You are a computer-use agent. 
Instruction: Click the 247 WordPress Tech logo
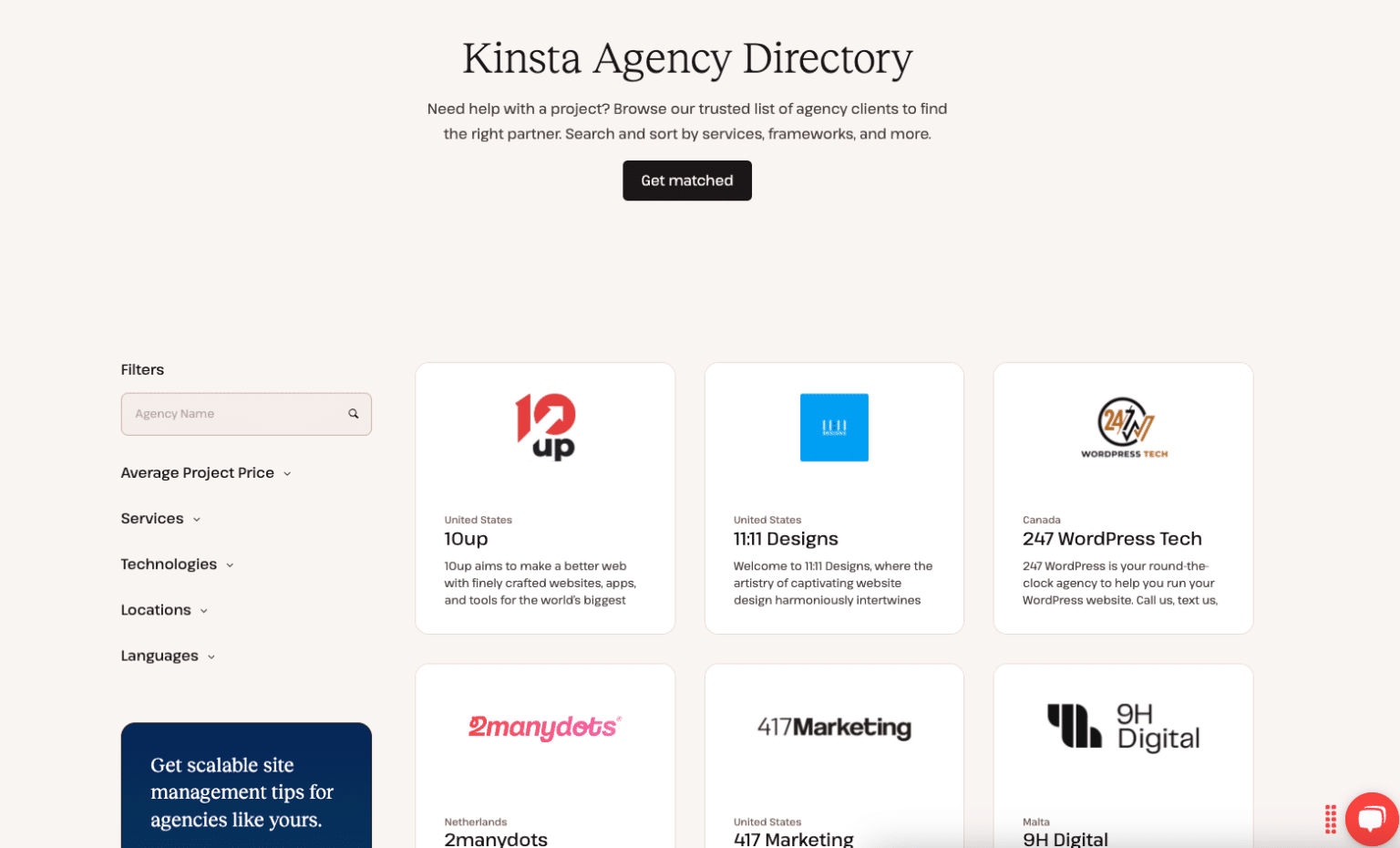point(1122,427)
